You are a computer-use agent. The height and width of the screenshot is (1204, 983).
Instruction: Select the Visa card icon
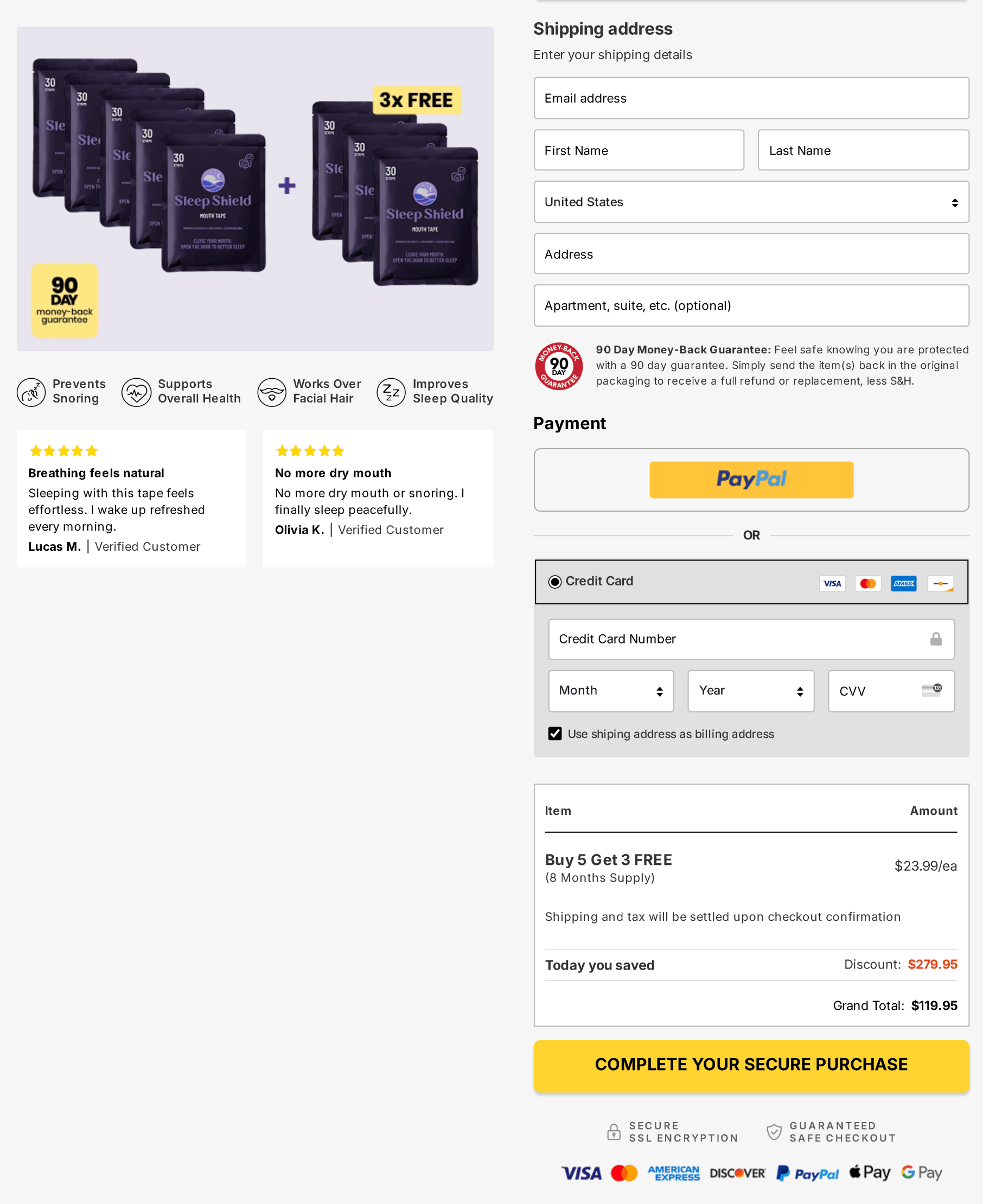tap(832, 583)
